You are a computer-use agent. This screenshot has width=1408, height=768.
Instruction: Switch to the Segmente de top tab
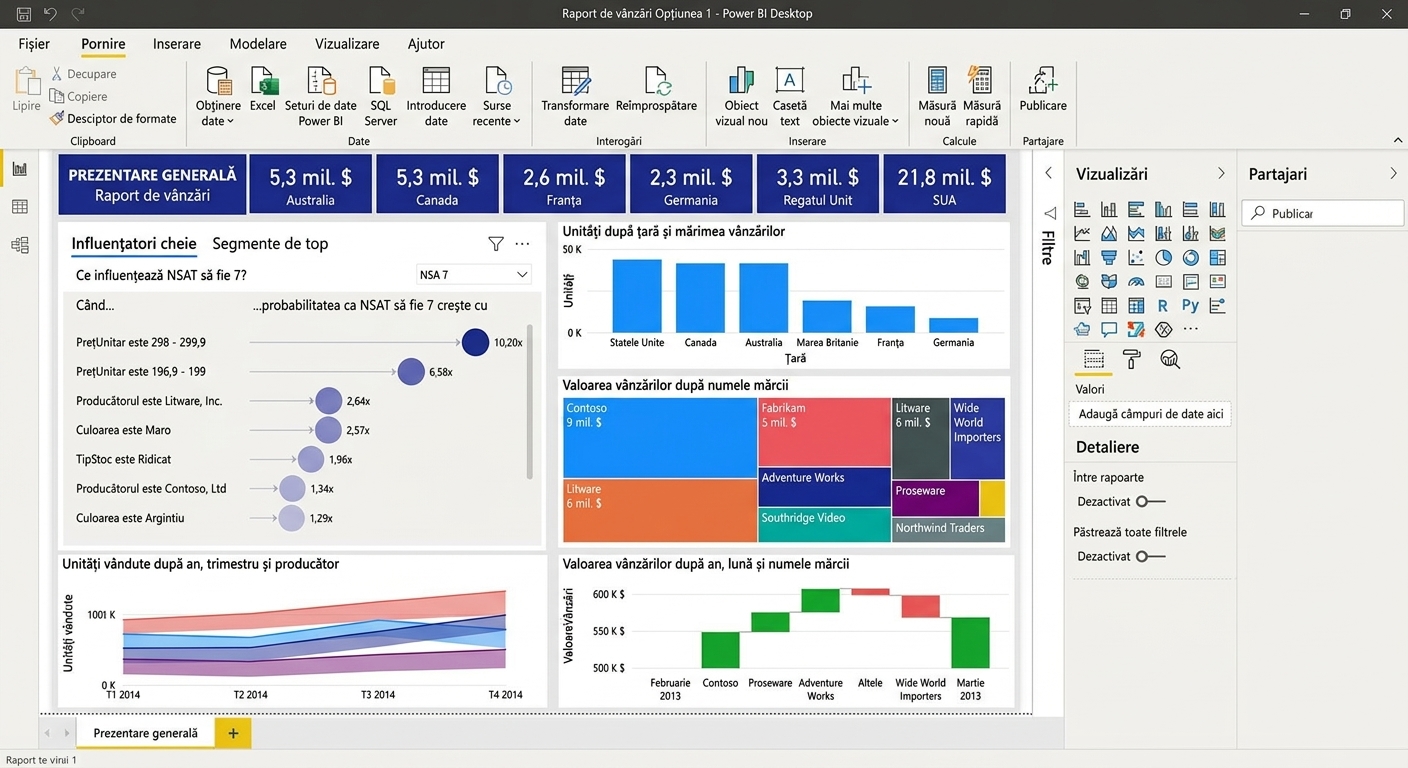point(270,243)
